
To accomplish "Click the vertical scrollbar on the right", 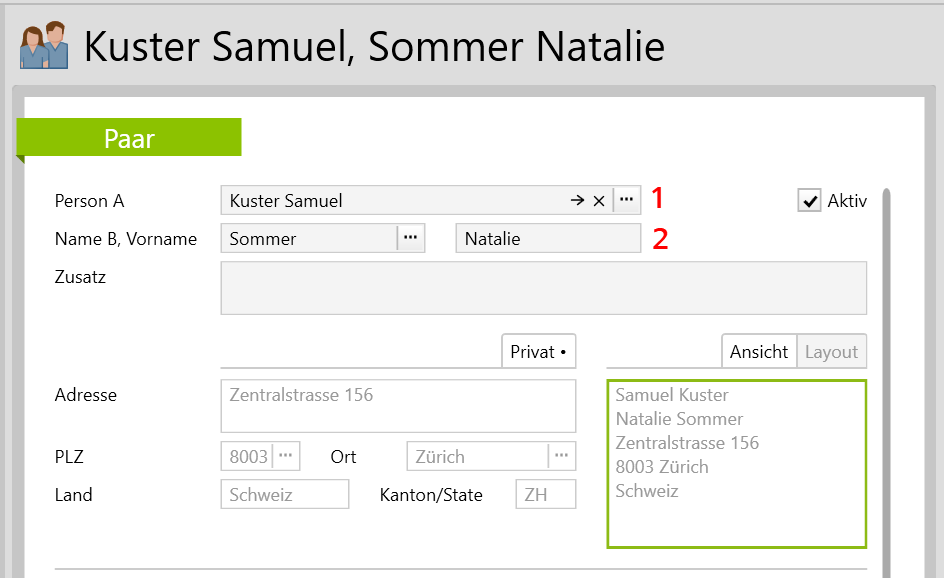I will (x=886, y=380).
